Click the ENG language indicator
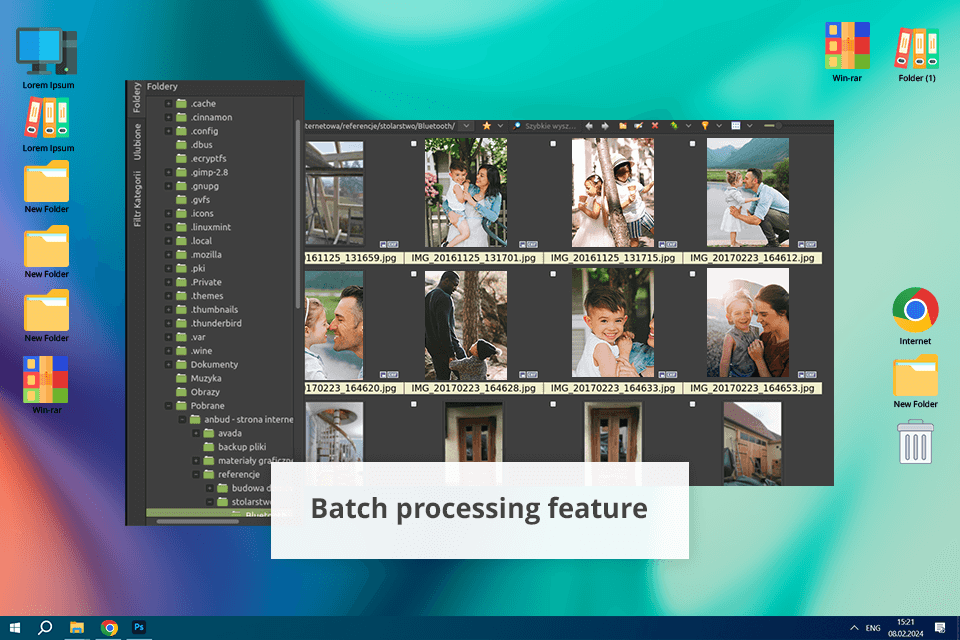The image size is (960, 640). pos(873,628)
